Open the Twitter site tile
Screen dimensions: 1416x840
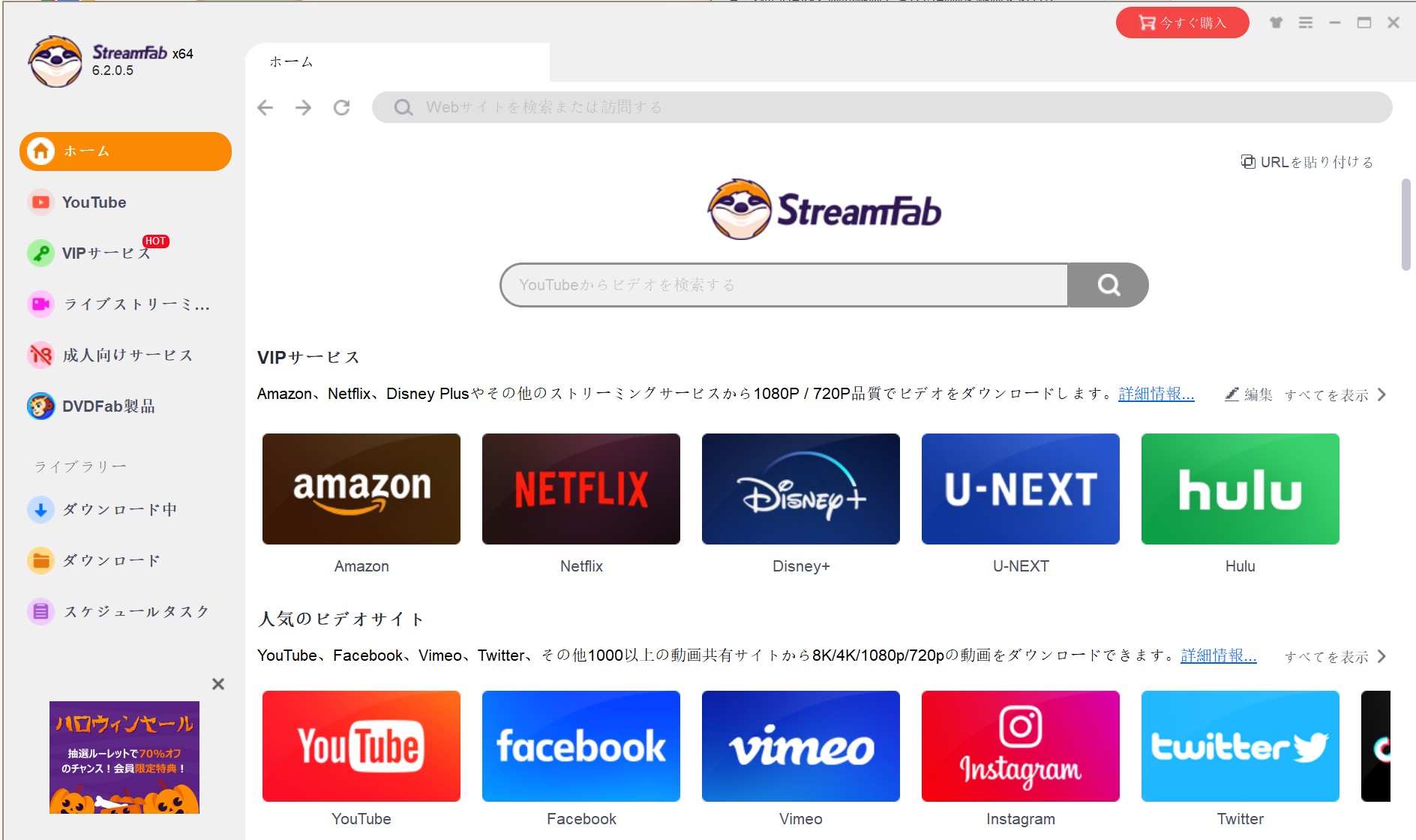click(x=1240, y=746)
